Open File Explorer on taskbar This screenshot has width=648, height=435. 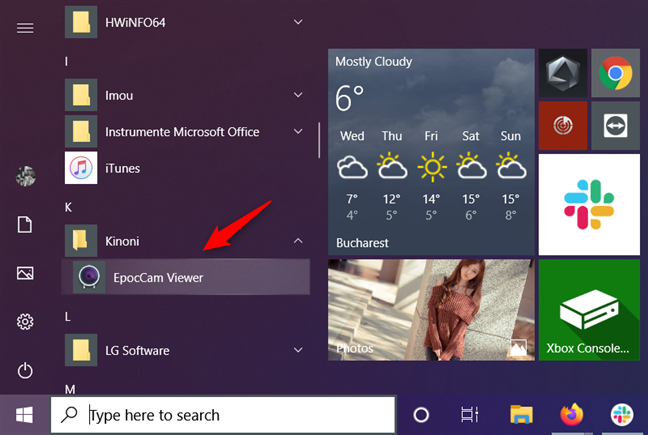pos(522,415)
